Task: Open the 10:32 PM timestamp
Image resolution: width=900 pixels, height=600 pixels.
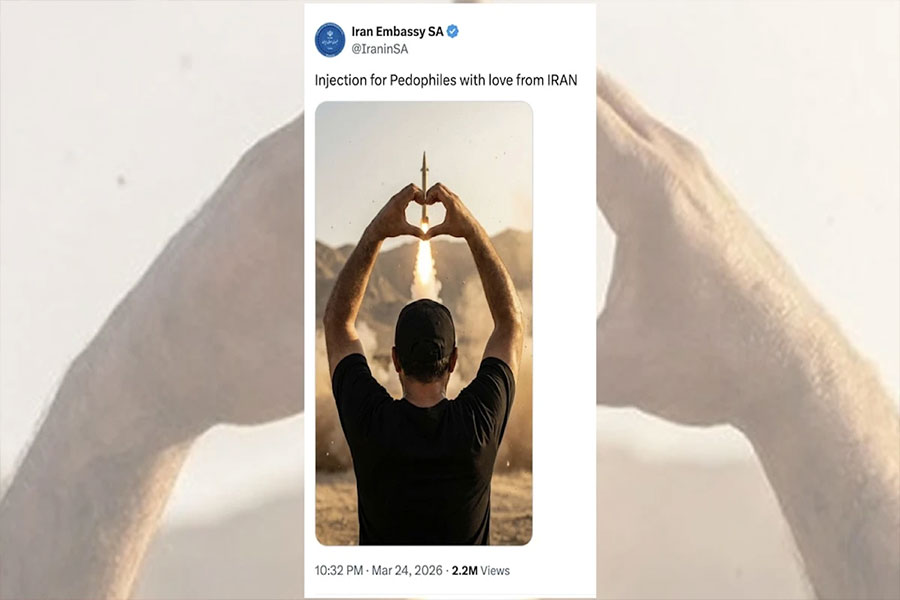Action: click(339, 570)
